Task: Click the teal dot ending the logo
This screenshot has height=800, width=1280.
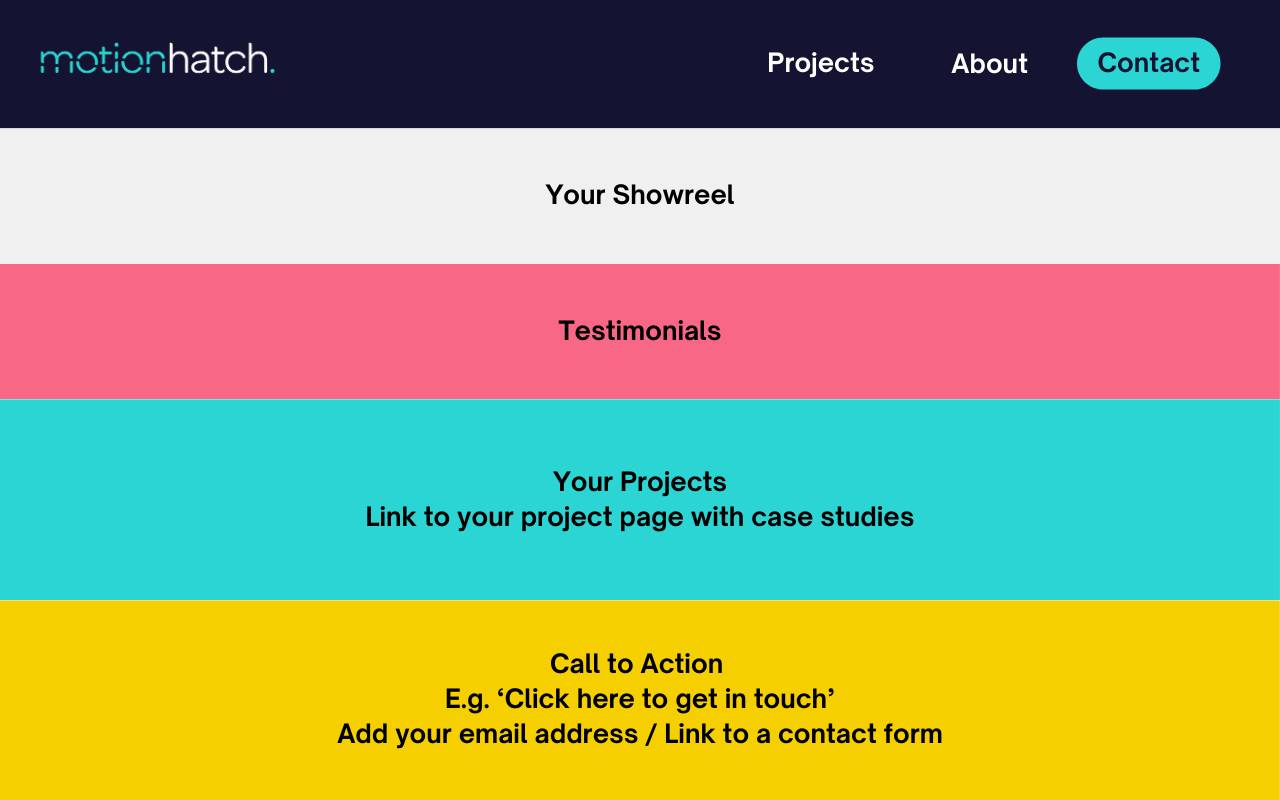Action: (272, 71)
